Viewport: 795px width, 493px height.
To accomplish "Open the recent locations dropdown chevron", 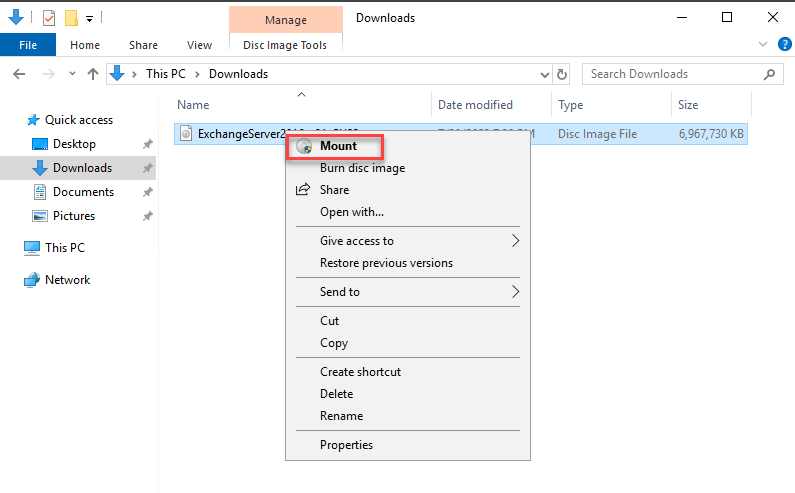I will click(71, 74).
